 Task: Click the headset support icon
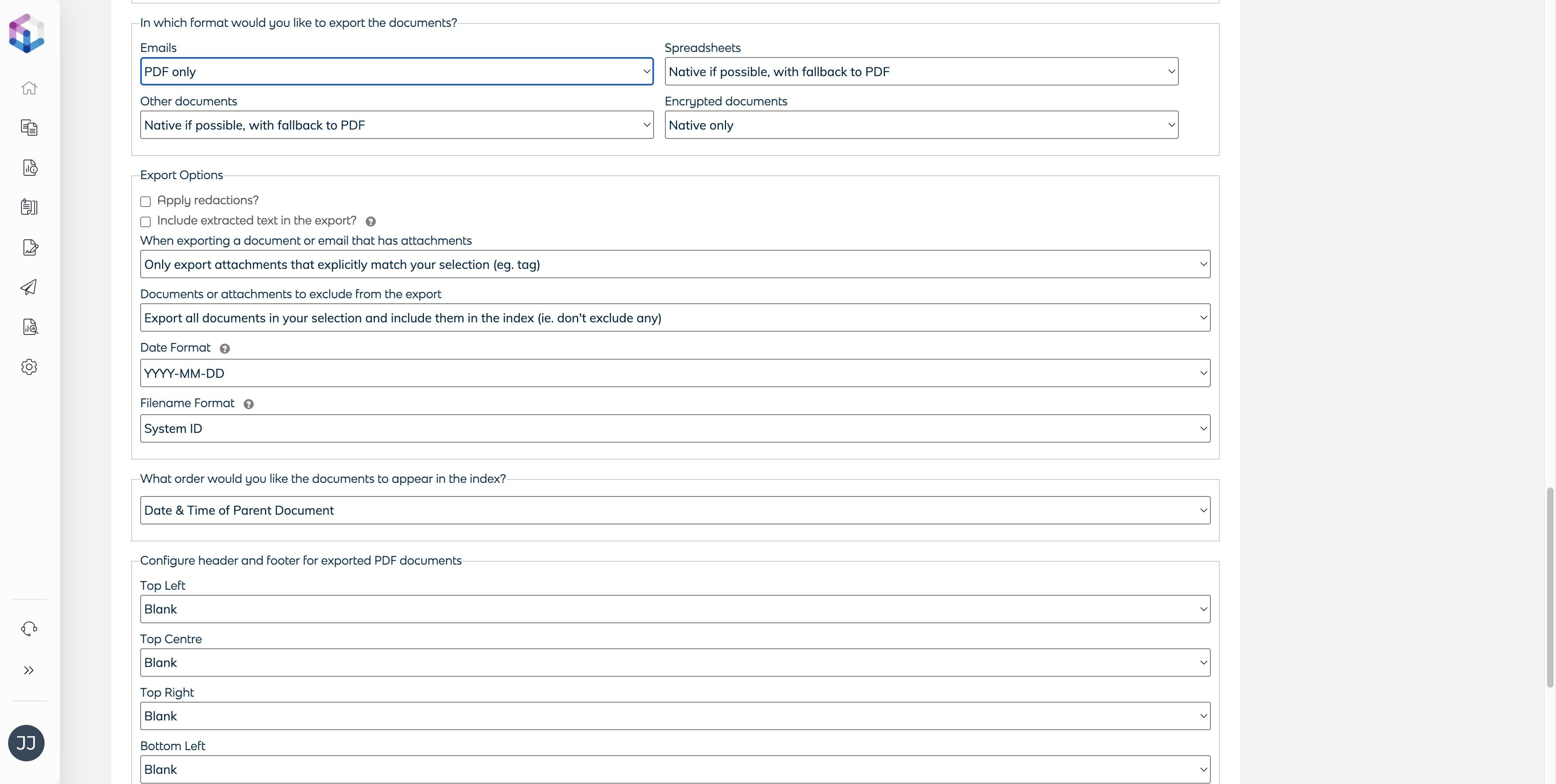(x=29, y=629)
